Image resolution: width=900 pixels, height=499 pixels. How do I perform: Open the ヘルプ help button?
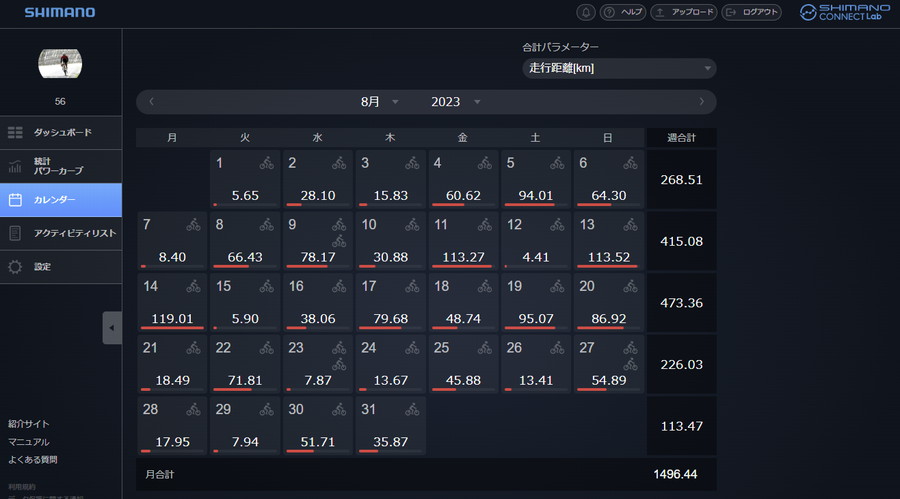point(623,12)
